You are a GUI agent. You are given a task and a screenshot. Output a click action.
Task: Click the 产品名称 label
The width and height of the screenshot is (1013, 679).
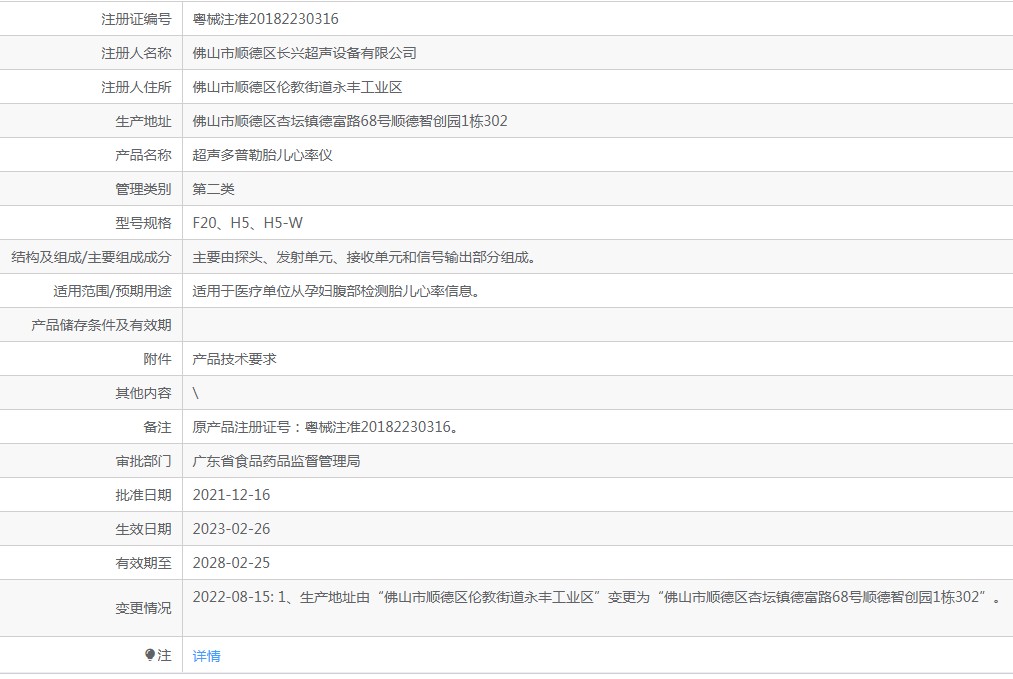point(143,155)
